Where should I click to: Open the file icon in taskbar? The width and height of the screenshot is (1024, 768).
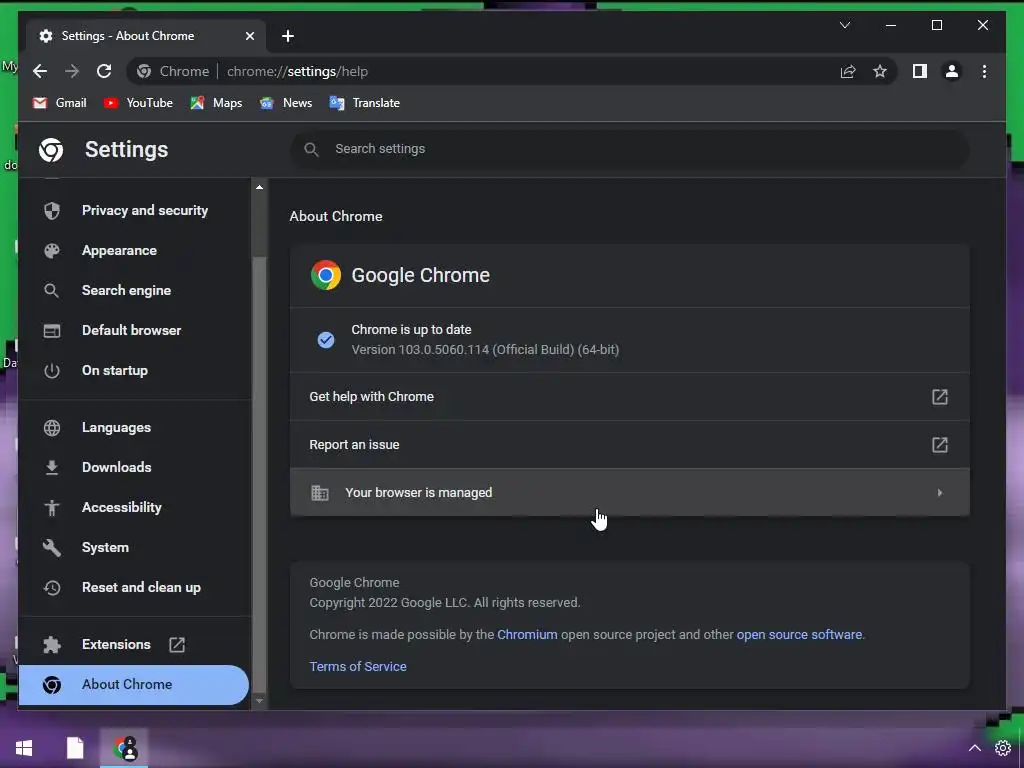click(75, 748)
